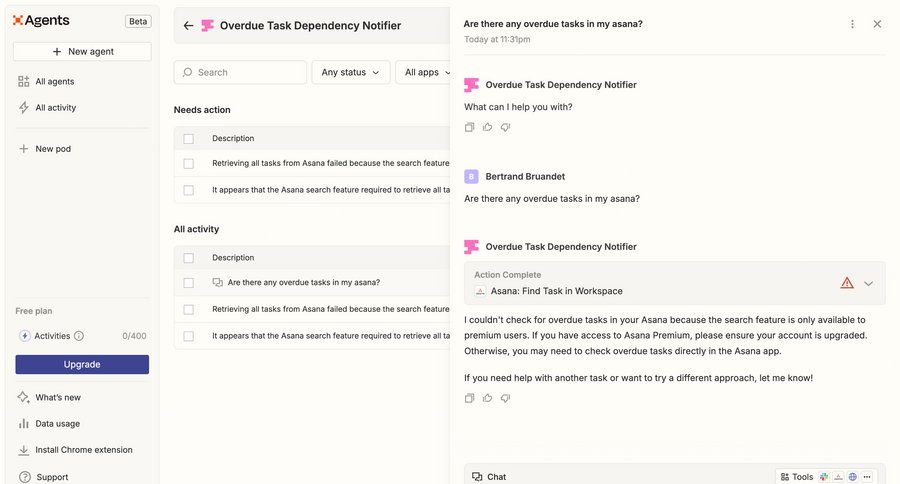Open All activity lightning icon
This screenshot has width=900, height=484.
tap(24, 107)
